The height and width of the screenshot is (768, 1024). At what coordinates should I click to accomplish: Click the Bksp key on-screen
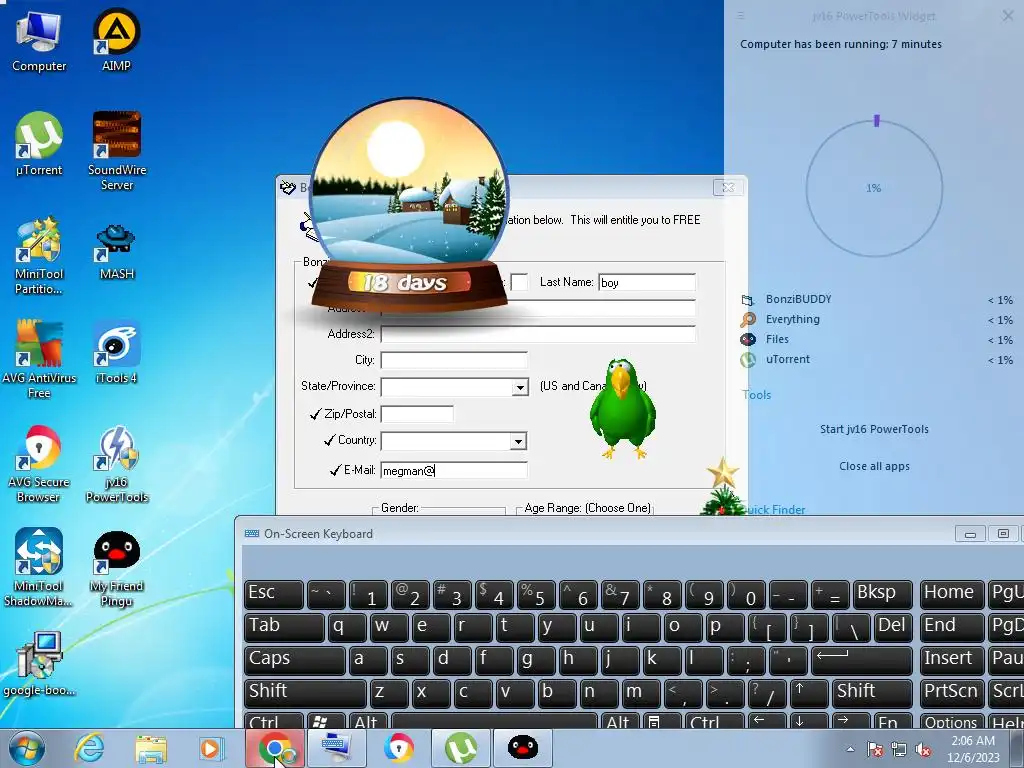[882, 594]
